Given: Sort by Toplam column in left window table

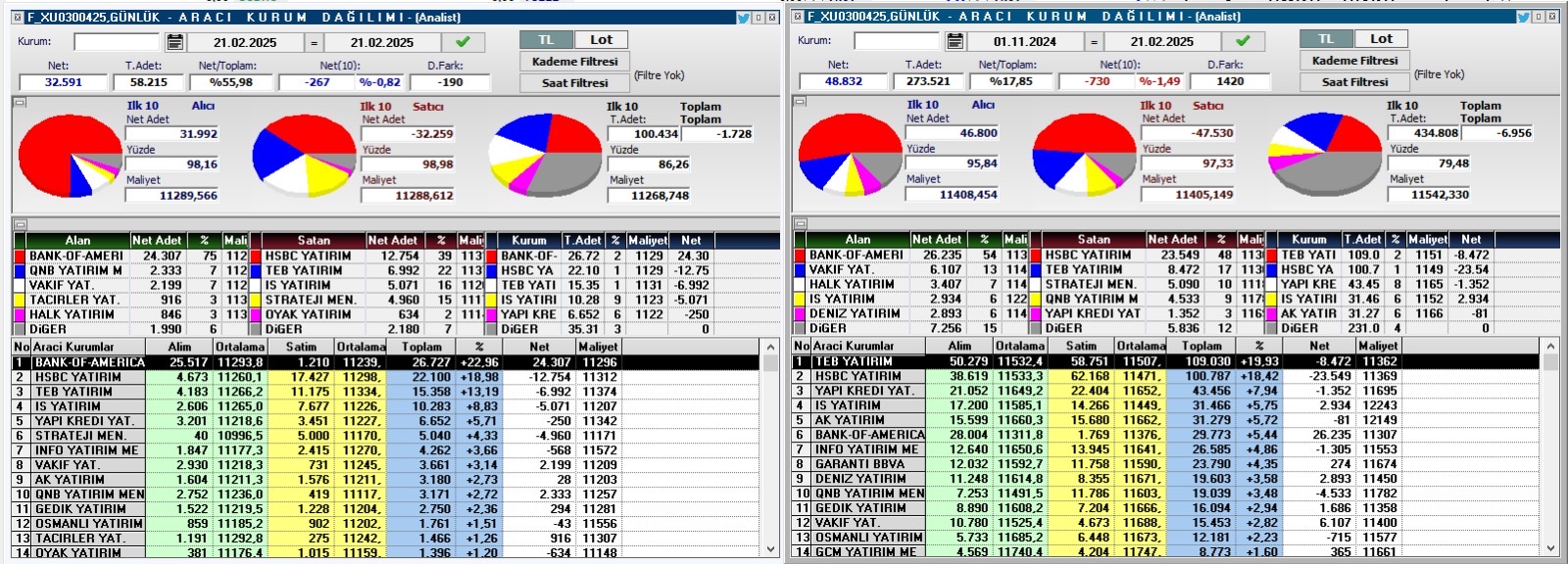Looking at the screenshot, I should click(421, 347).
